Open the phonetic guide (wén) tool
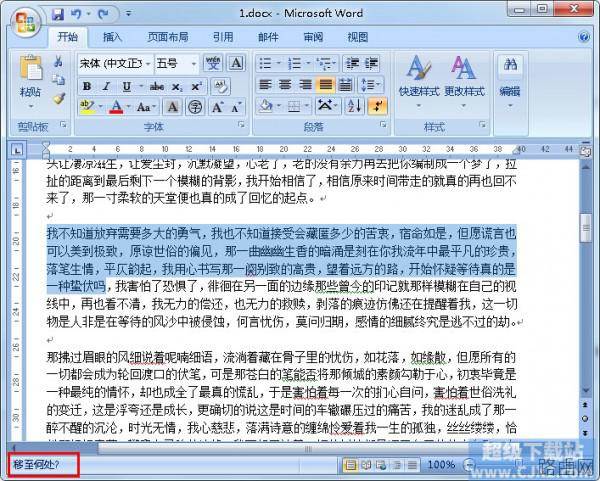The height and width of the screenshot is (481, 600). pos(213,63)
